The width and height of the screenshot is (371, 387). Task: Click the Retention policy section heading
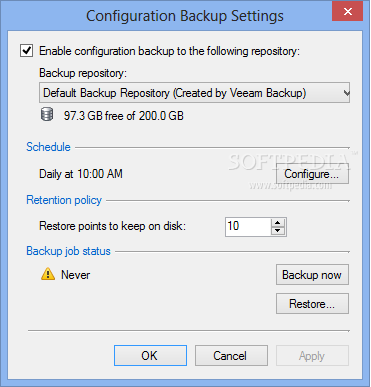64,200
